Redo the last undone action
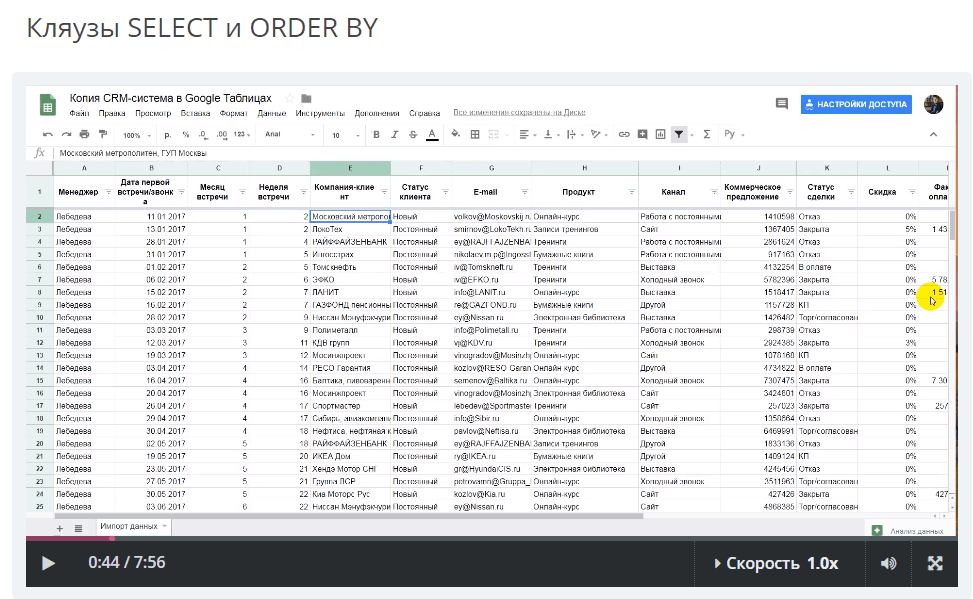Viewport: 973px width, 599px height. point(66,134)
